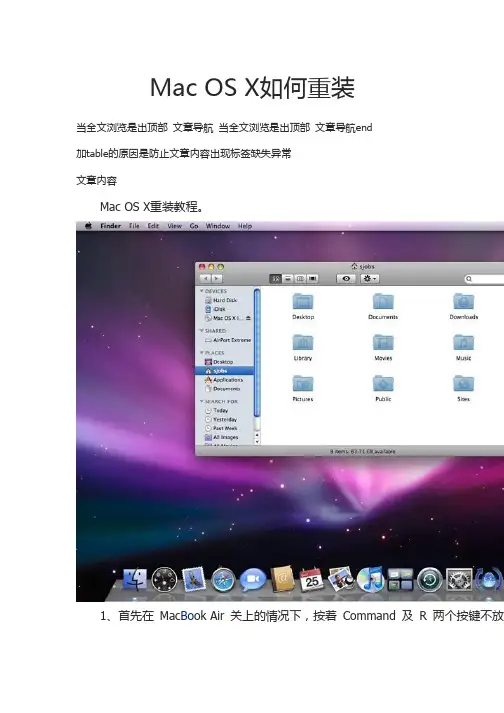This screenshot has width=504, height=713.
Task: Open iTunes from the Dock
Action: (370, 579)
